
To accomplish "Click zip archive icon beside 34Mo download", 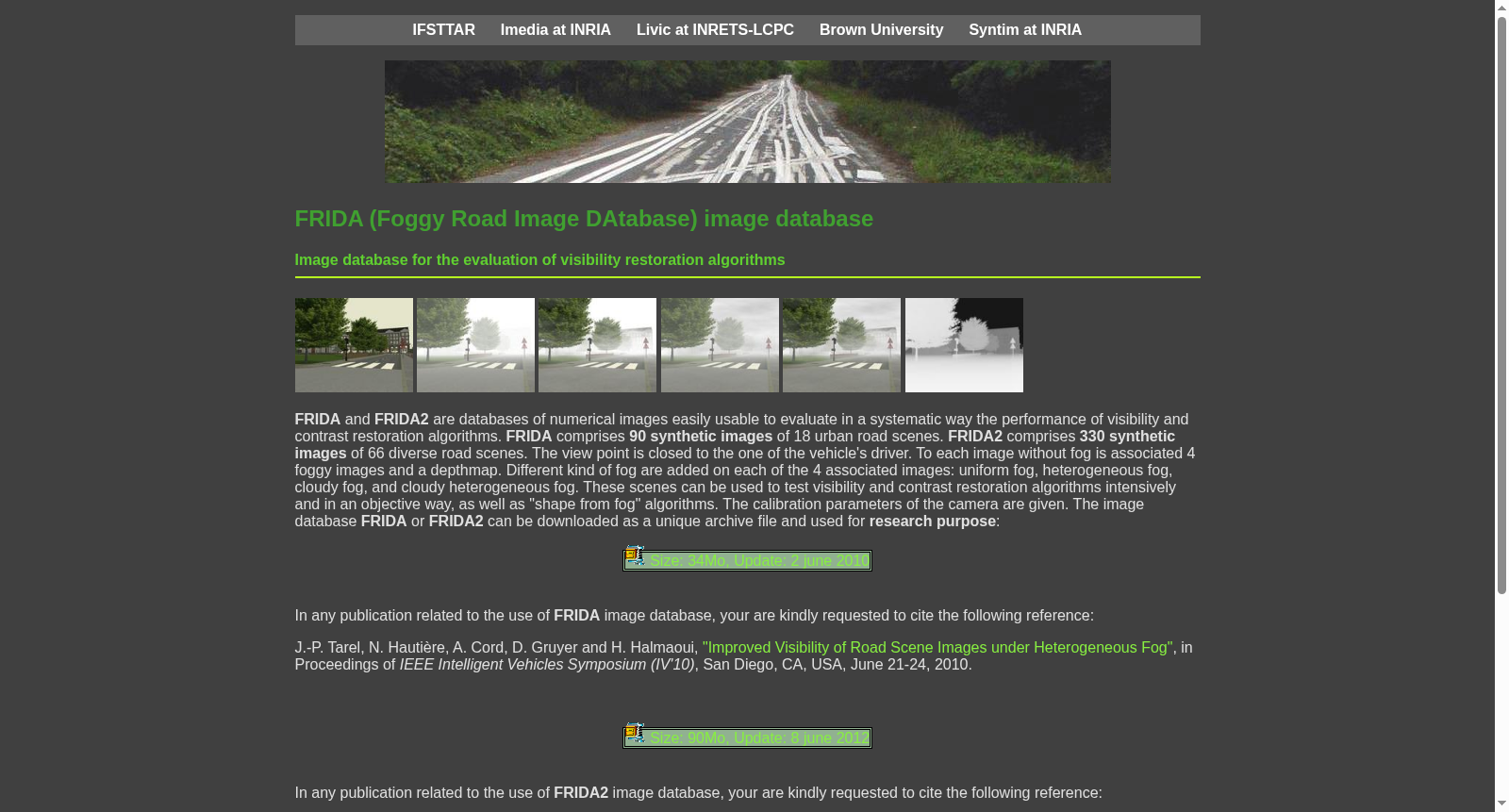I will click(636, 556).
